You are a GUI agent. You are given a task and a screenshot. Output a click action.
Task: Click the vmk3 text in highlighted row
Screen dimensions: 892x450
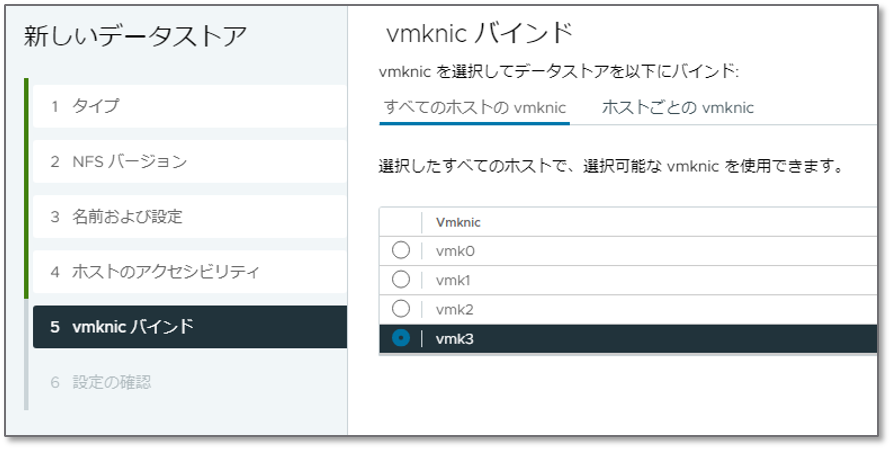(x=455, y=339)
